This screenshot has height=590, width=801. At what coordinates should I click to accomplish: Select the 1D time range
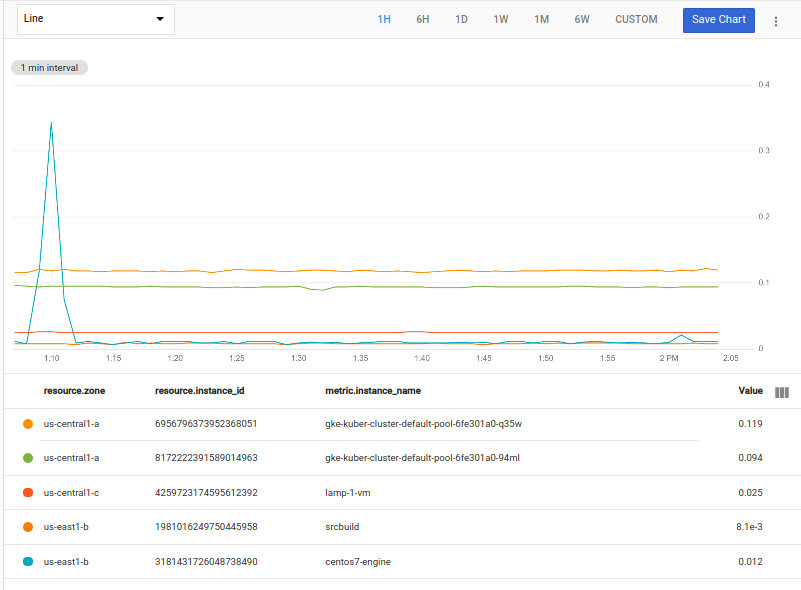coord(461,19)
